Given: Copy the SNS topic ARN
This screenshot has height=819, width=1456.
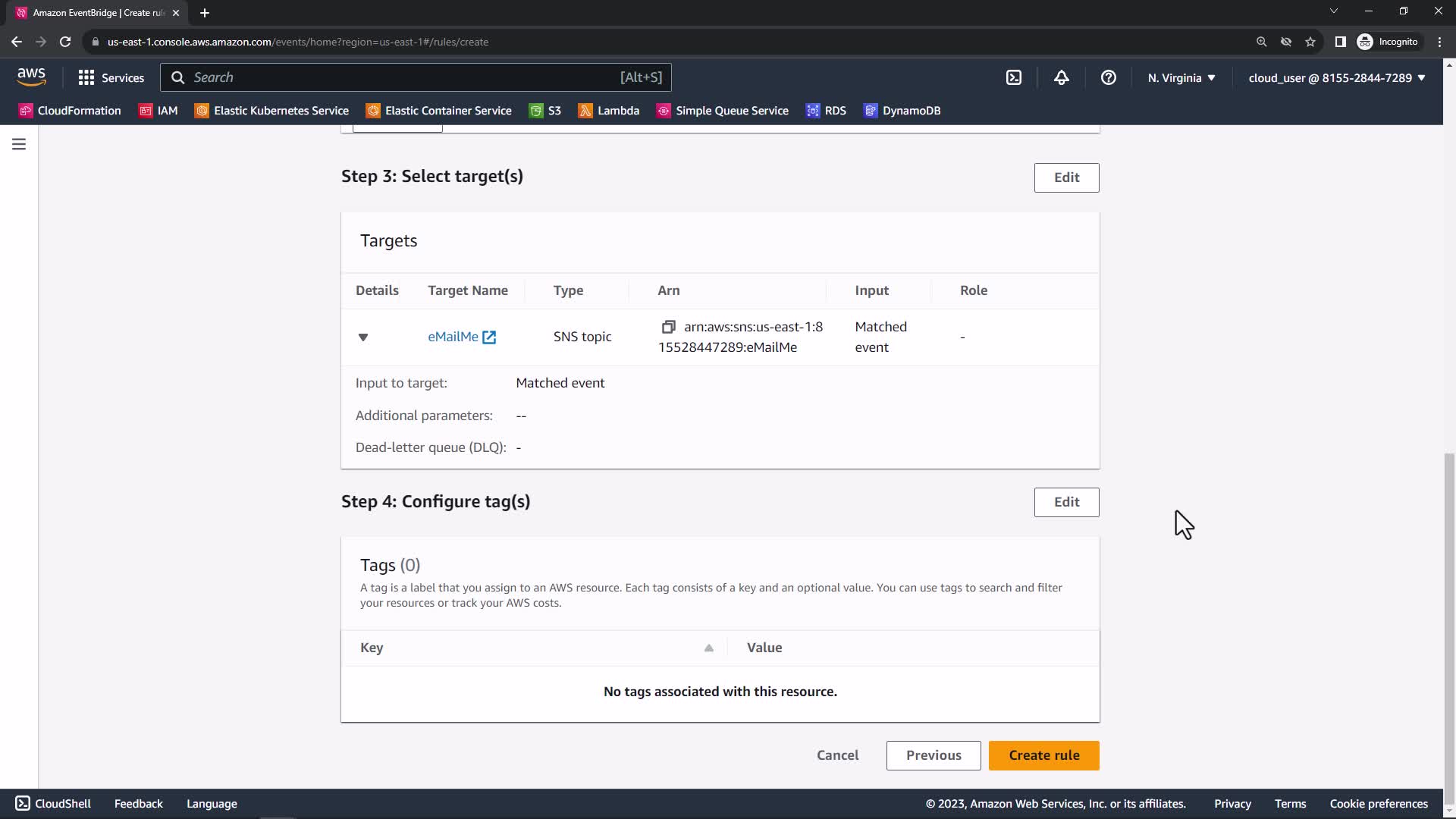Looking at the screenshot, I should tap(668, 327).
